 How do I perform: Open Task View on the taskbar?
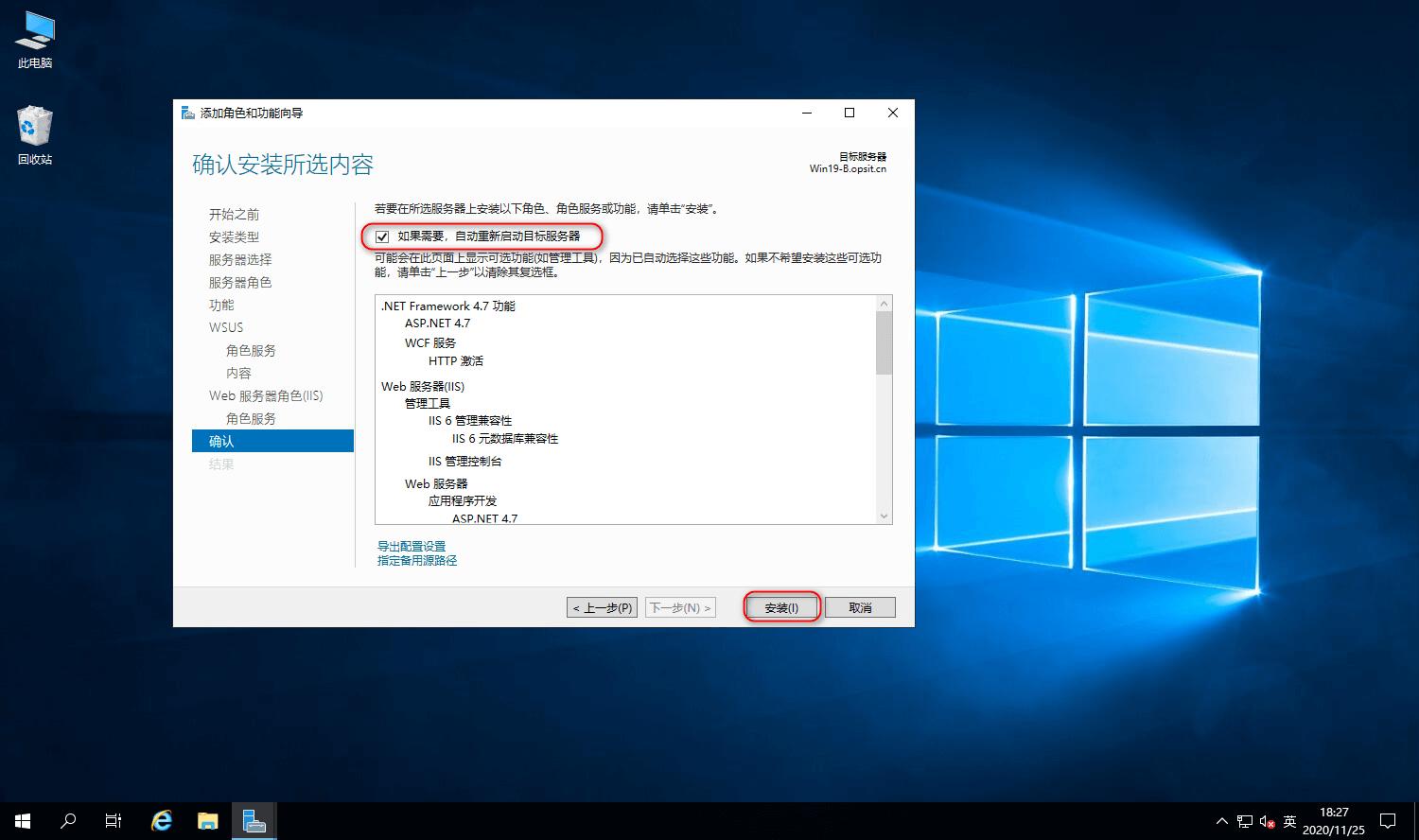coord(114,821)
